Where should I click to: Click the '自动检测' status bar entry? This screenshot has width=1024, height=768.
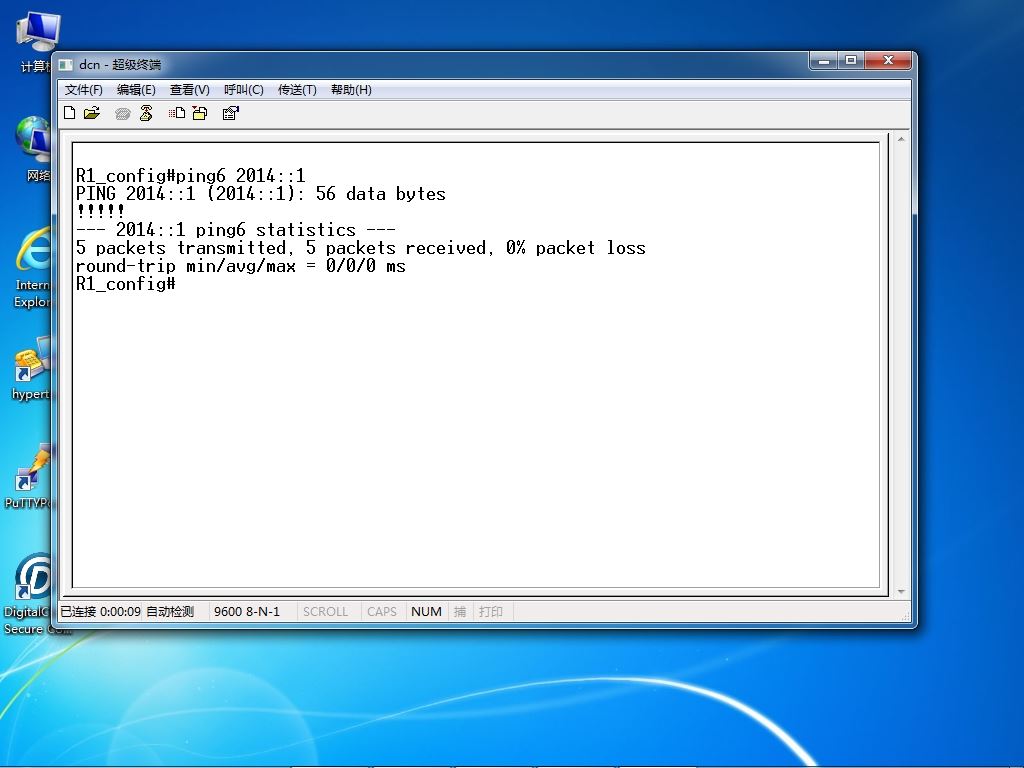pyautogui.click(x=170, y=611)
